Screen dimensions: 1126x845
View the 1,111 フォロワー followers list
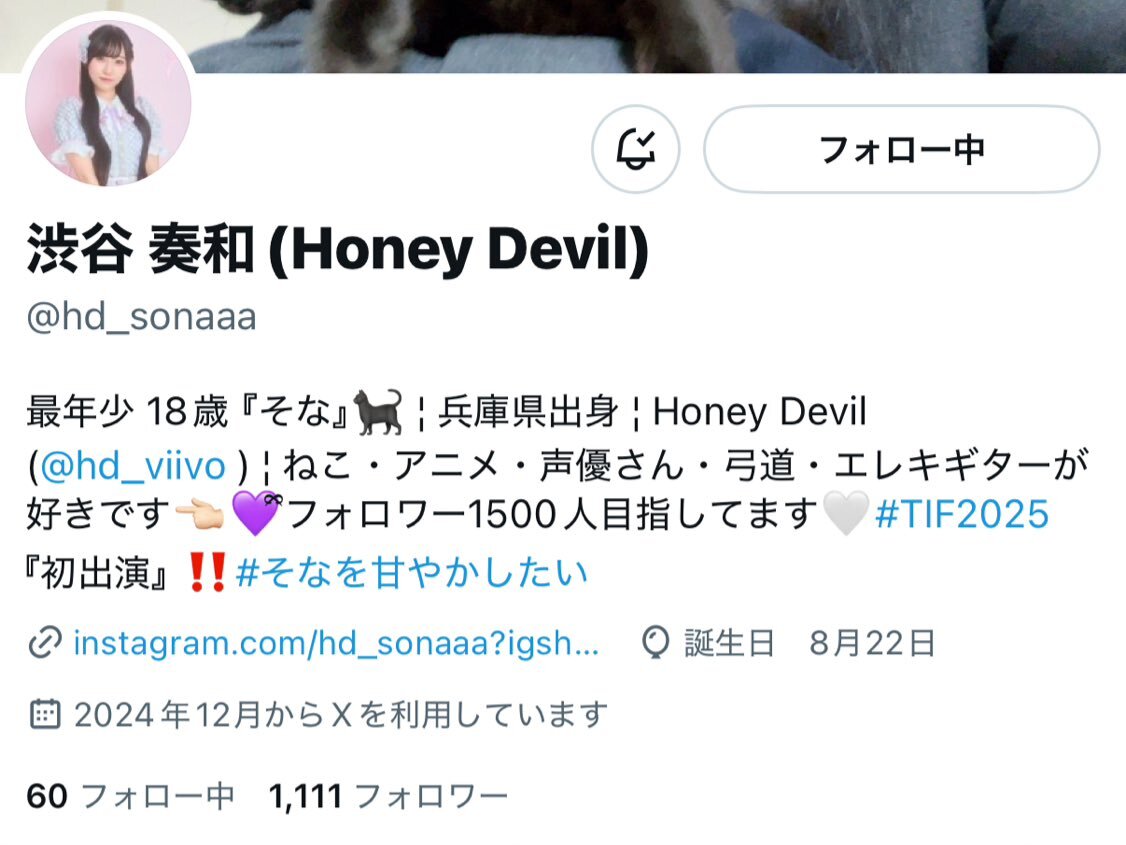[x=388, y=796]
